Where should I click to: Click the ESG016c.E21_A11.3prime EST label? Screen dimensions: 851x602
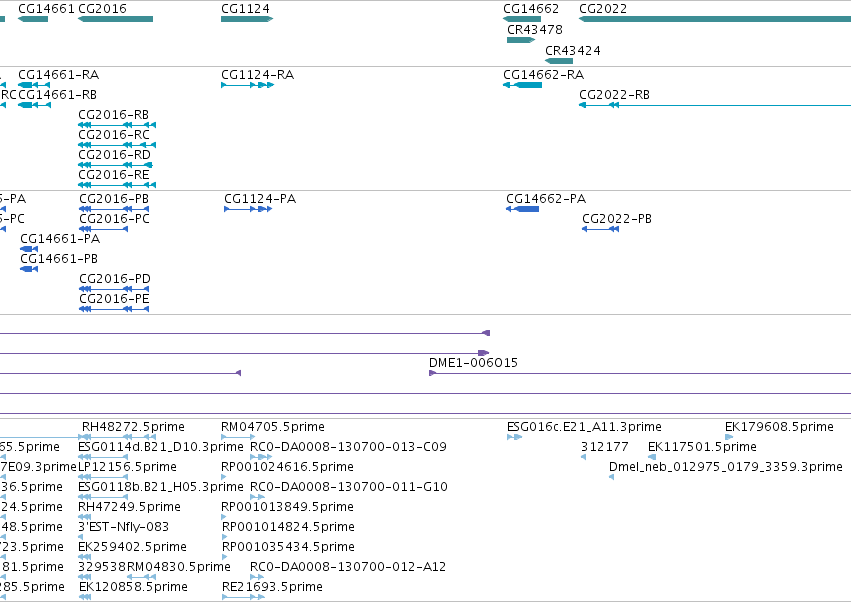pos(584,427)
